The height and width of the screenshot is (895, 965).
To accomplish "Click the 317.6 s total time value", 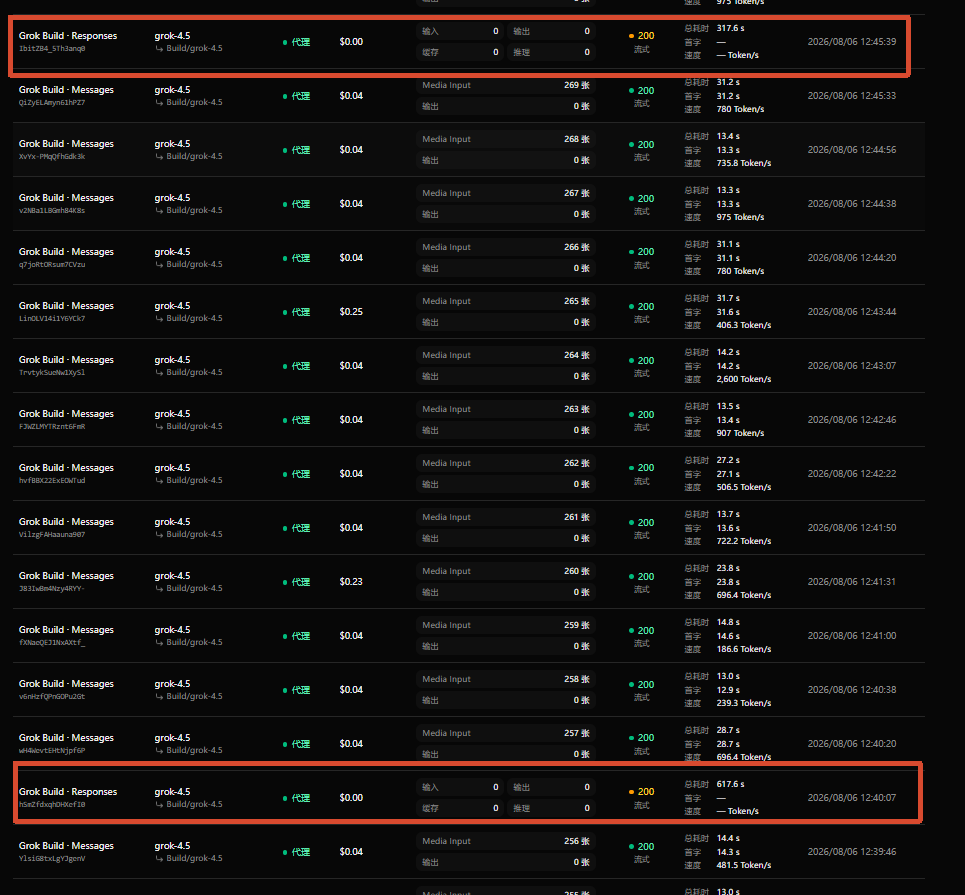I will click(x=731, y=28).
